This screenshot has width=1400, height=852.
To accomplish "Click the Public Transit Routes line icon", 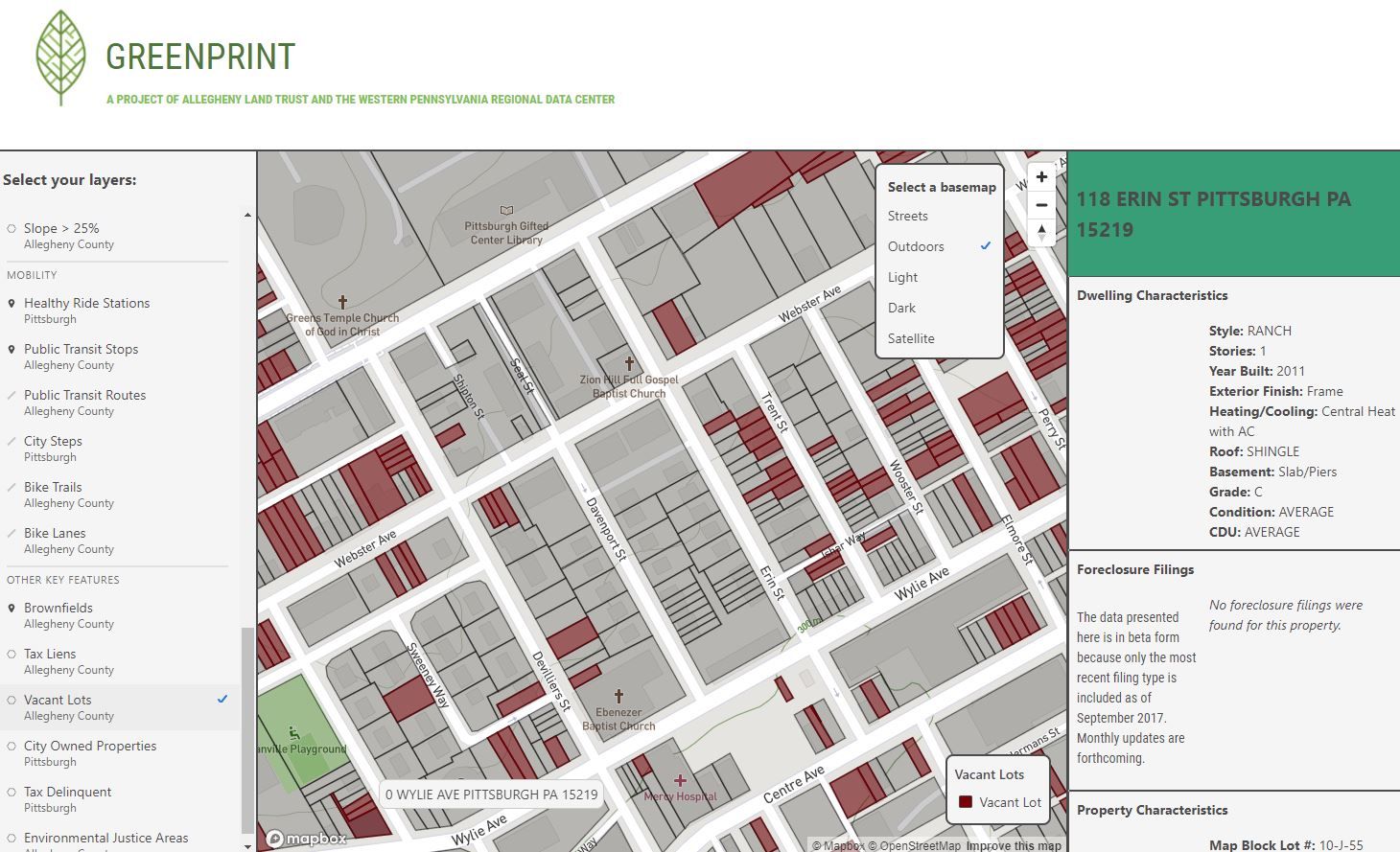I will [12, 396].
